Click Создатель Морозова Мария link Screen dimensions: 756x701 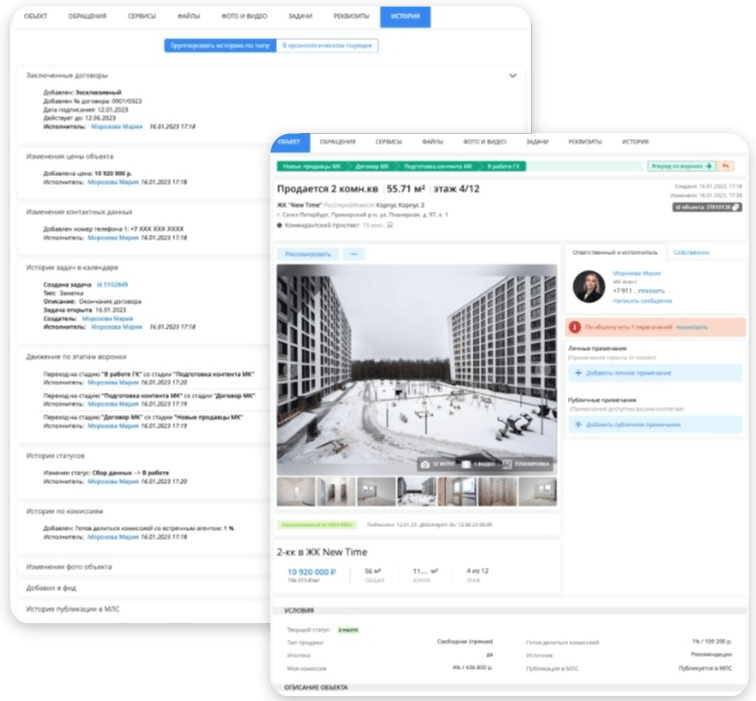pyautogui.click(x=108, y=318)
